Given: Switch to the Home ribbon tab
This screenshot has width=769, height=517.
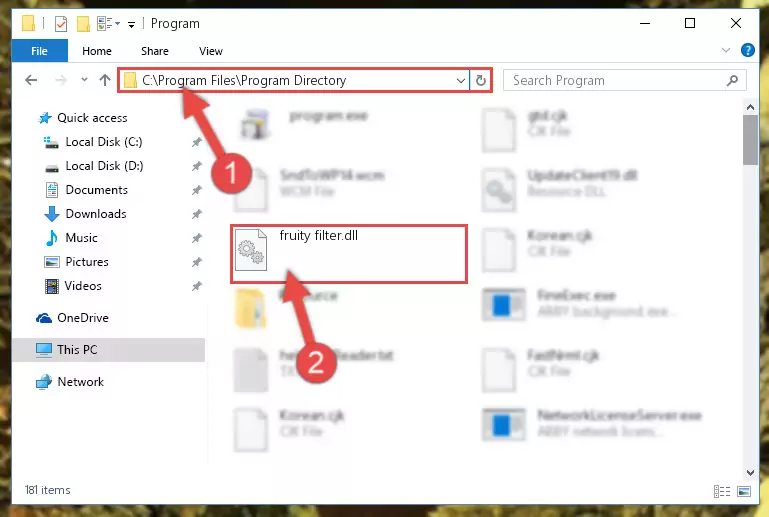Looking at the screenshot, I should pos(97,51).
